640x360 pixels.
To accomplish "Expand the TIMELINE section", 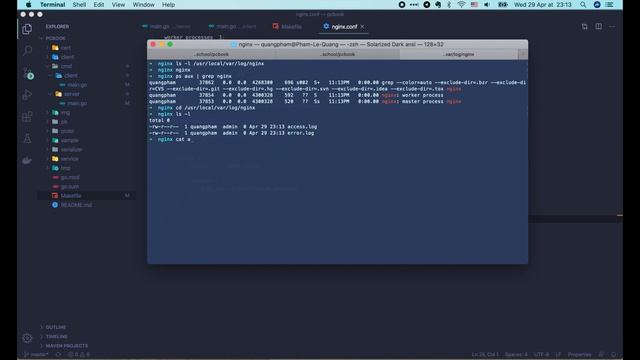I will coord(56,337).
